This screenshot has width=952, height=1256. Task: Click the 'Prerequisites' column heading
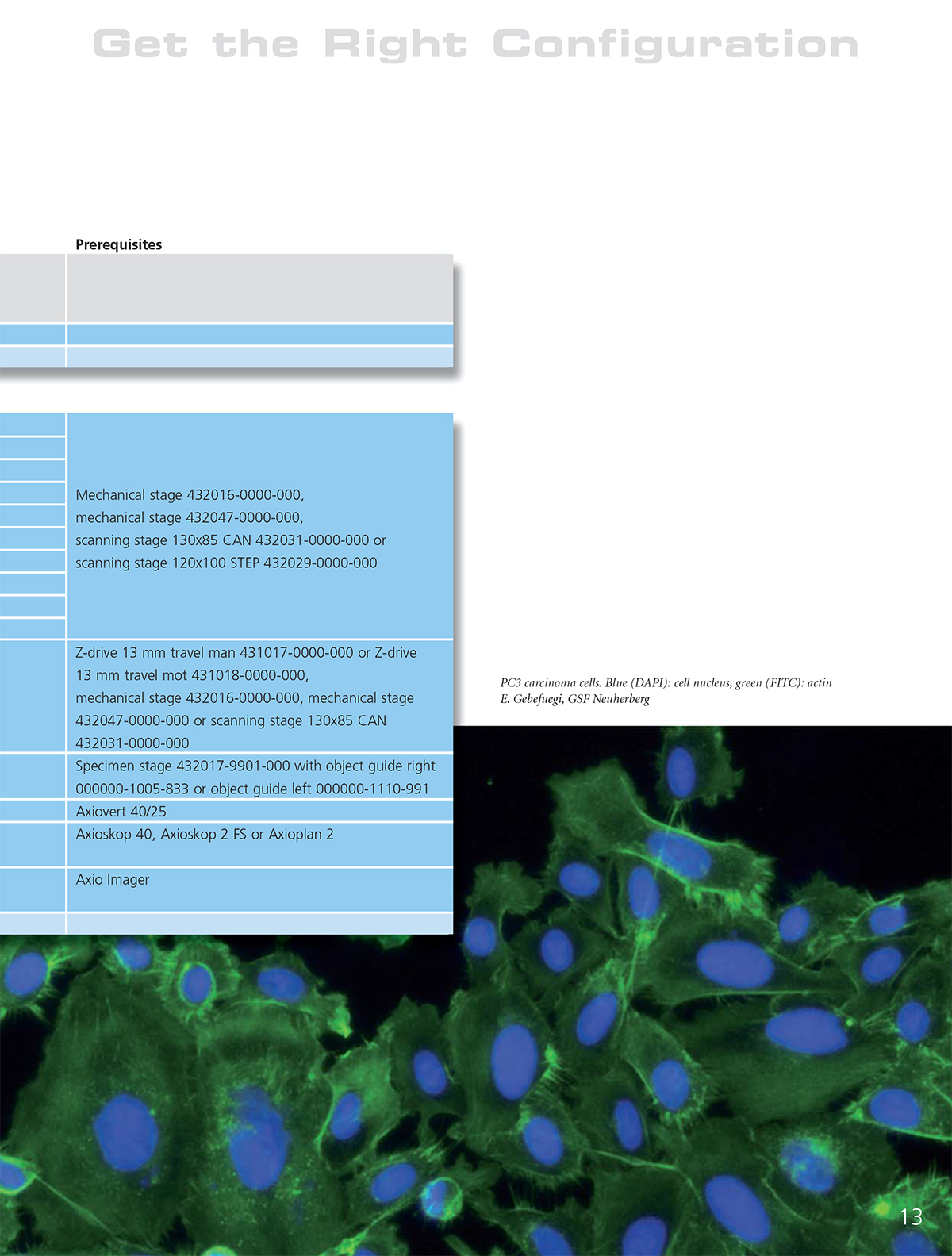tap(119, 244)
